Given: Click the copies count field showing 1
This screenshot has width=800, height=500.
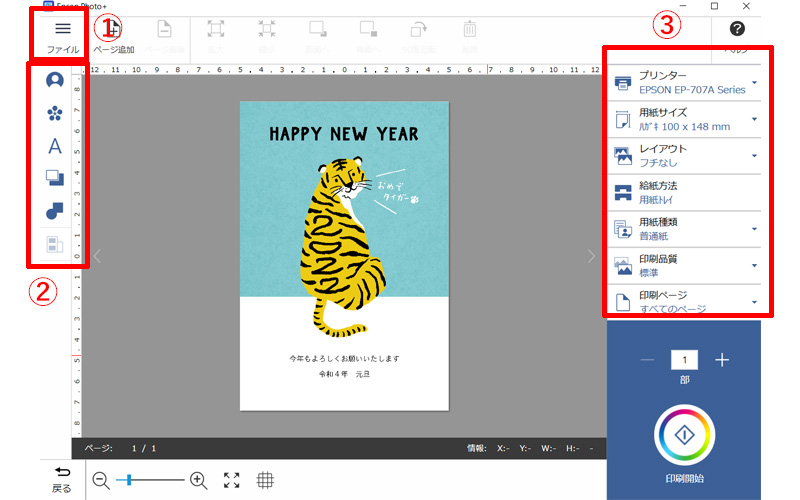Looking at the screenshot, I should [x=684, y=360].
